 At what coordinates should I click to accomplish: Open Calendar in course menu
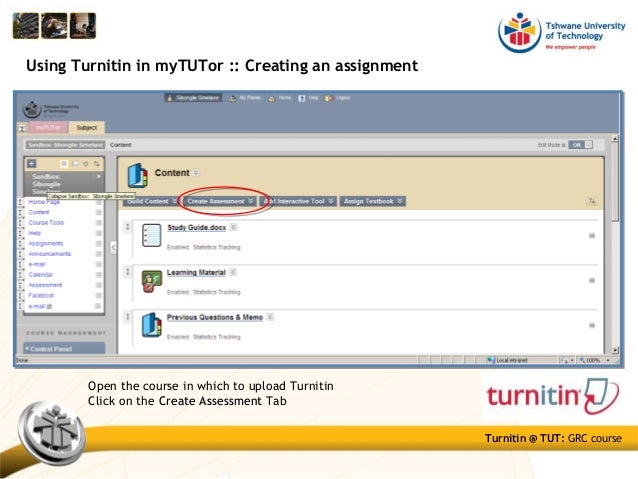click(41, 275)
